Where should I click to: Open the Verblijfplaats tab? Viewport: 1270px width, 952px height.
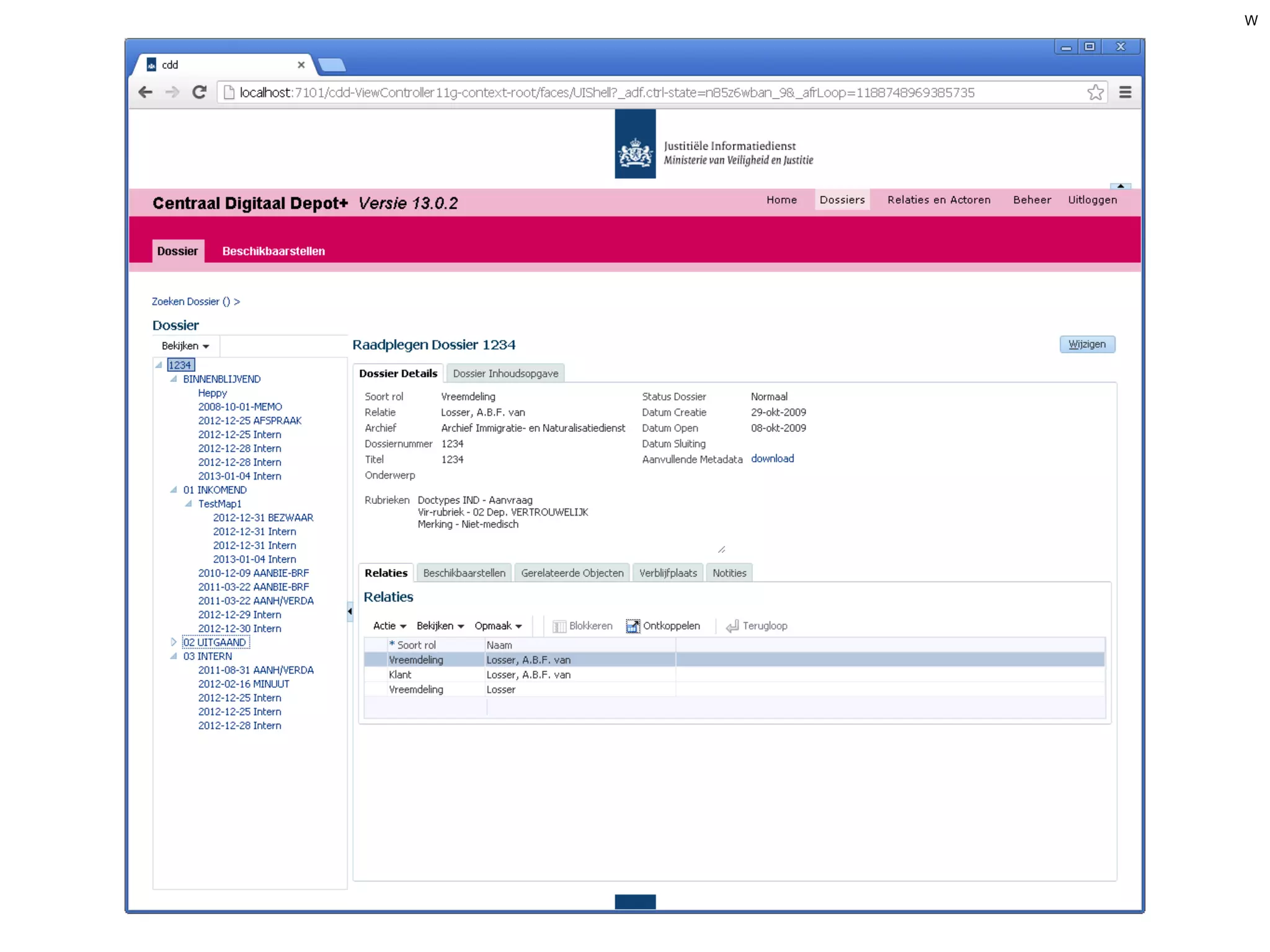(667, 573)
